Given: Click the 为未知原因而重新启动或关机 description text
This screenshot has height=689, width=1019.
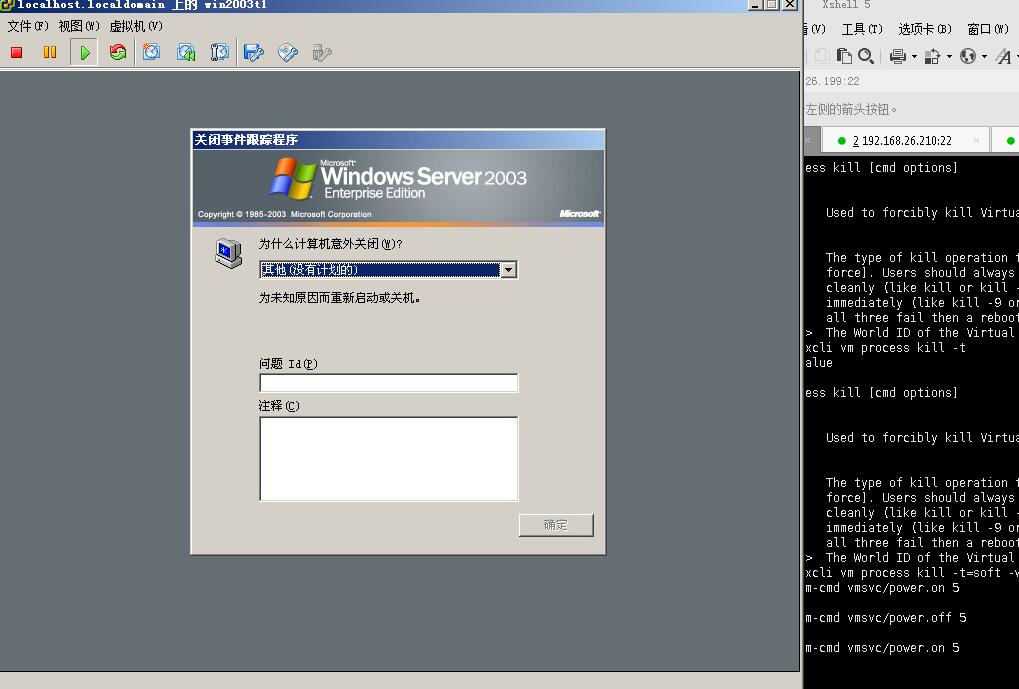Looking at the screenshot, I should pos(340,298).
